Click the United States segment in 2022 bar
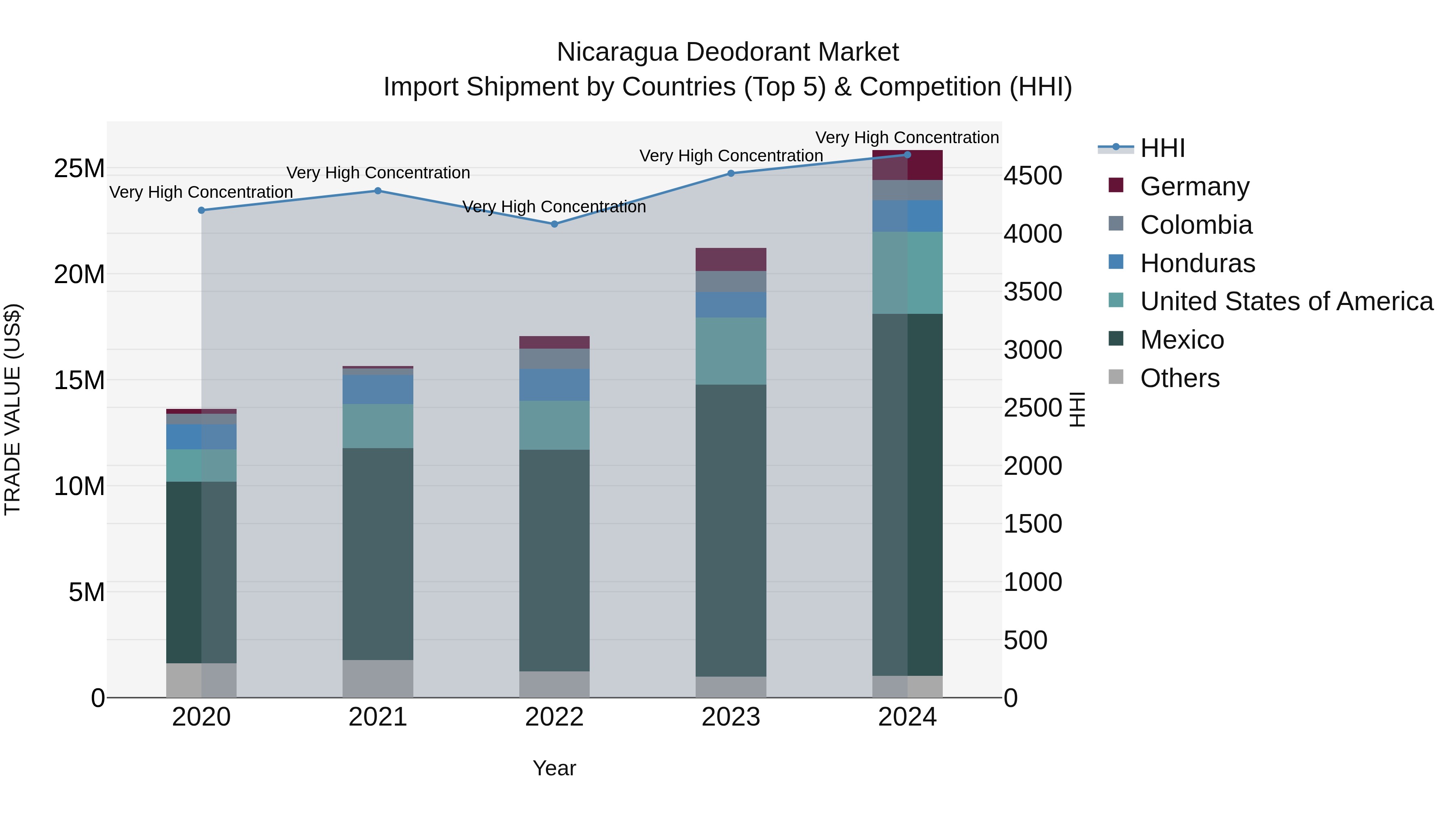 (554, 425)
